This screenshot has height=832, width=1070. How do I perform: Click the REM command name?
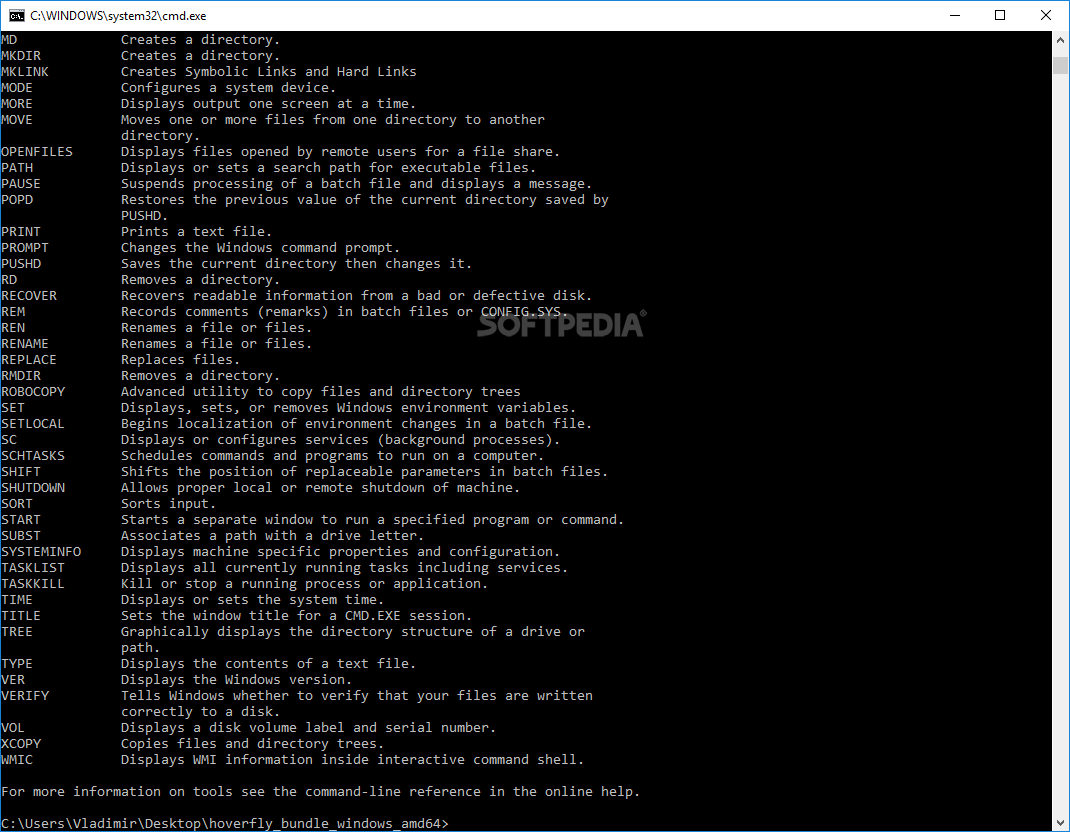point(13,312)
